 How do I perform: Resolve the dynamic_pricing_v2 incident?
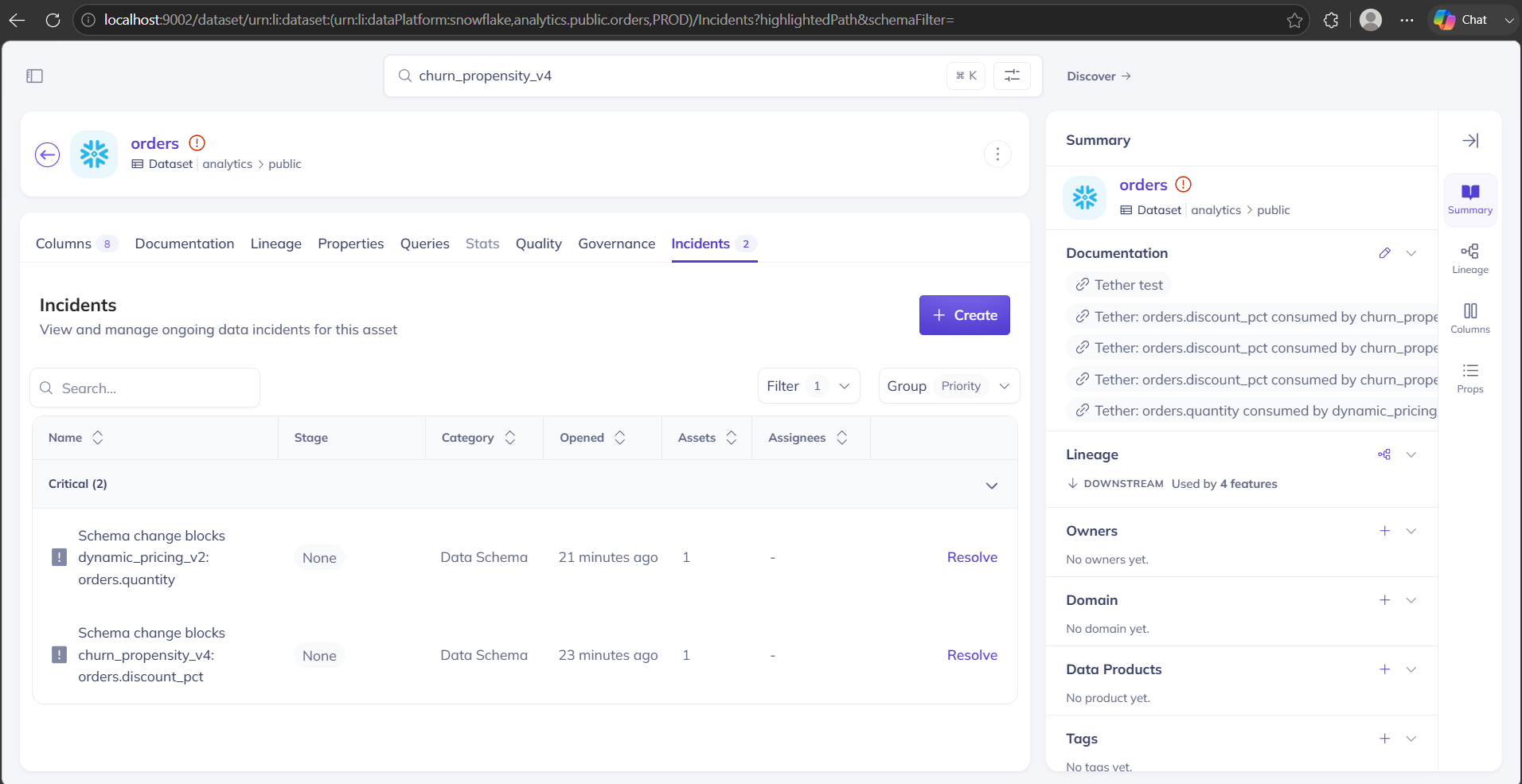(972, 557)
